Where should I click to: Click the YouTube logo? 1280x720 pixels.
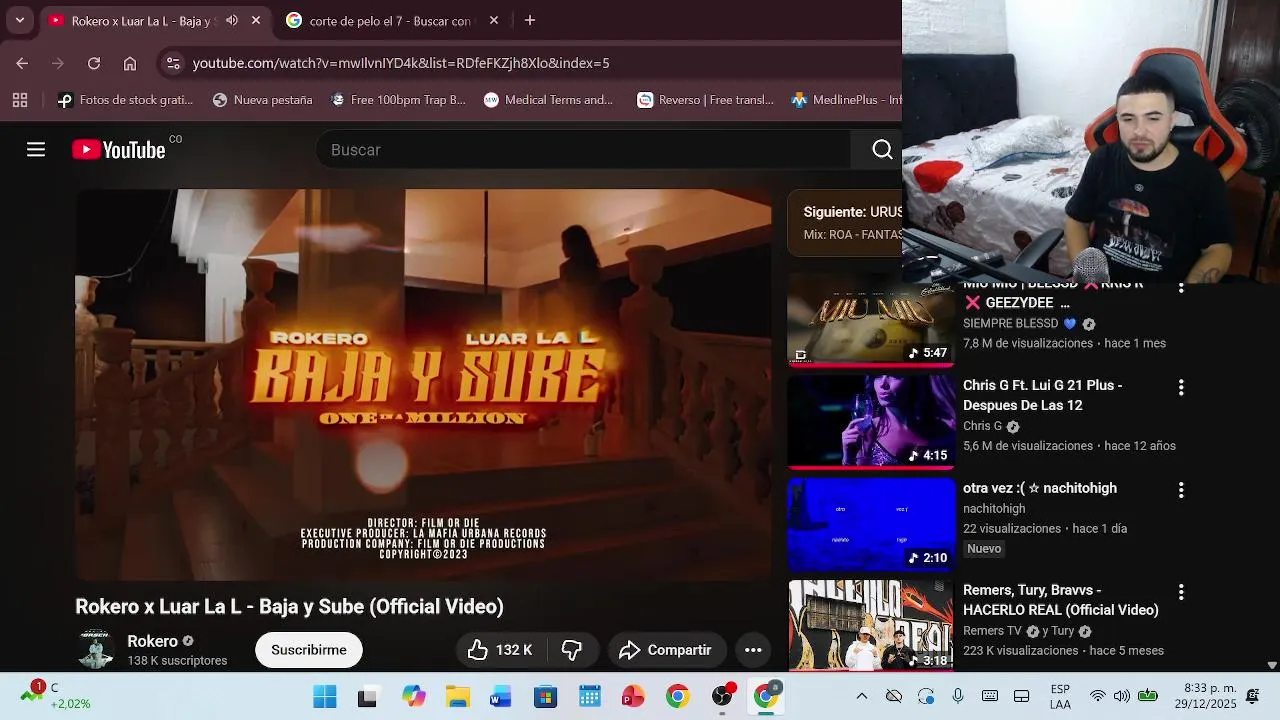(x=119, y=150)
